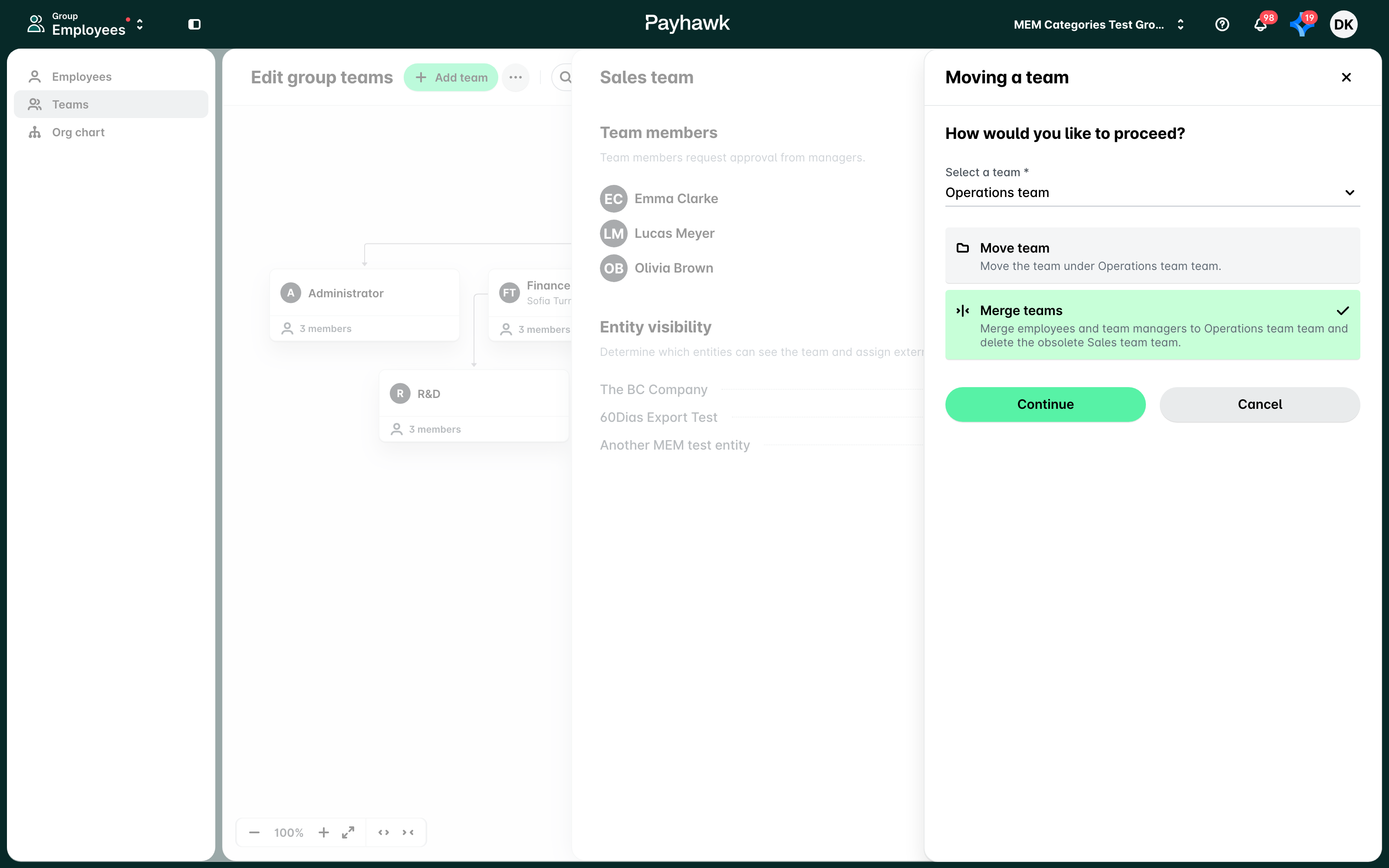The width and height of the screenshot is (1389, 868).
Task: Click the collapse all teams icon
Action: [x=408, y=832]
